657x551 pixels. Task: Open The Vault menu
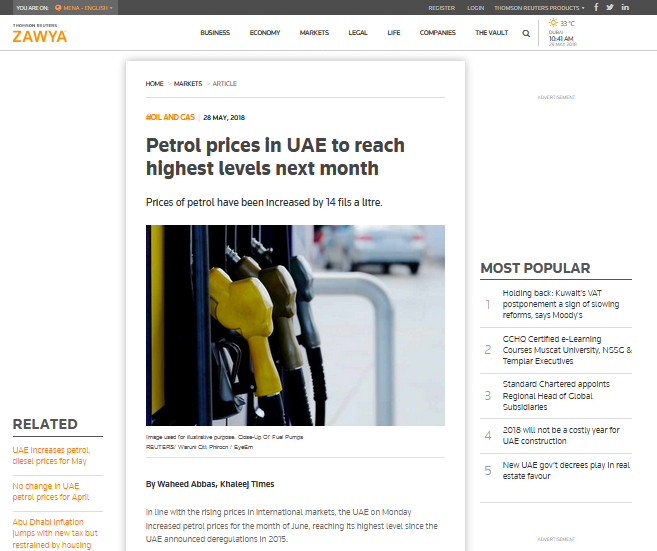click(x=491, y=33)
